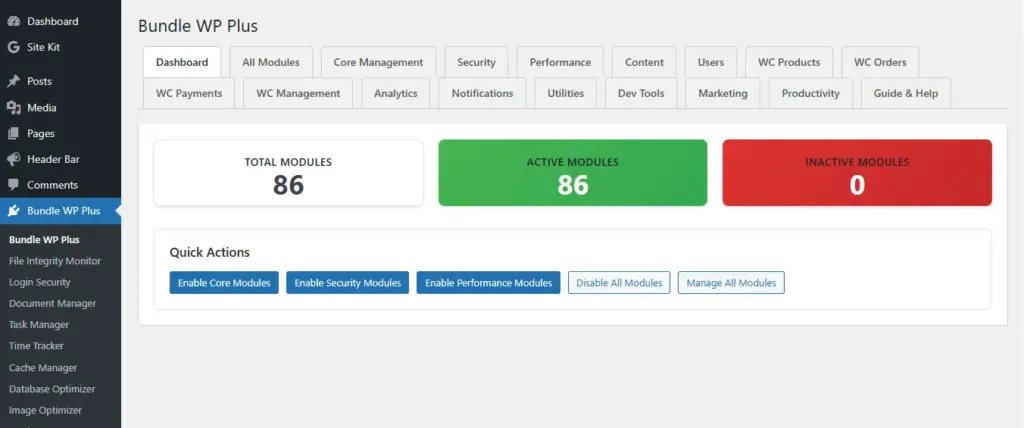Image resolution: width=1024 pixels, height=428 pixels.
Task: Click the Media icon in sidebar
Action: pos(13,107)
